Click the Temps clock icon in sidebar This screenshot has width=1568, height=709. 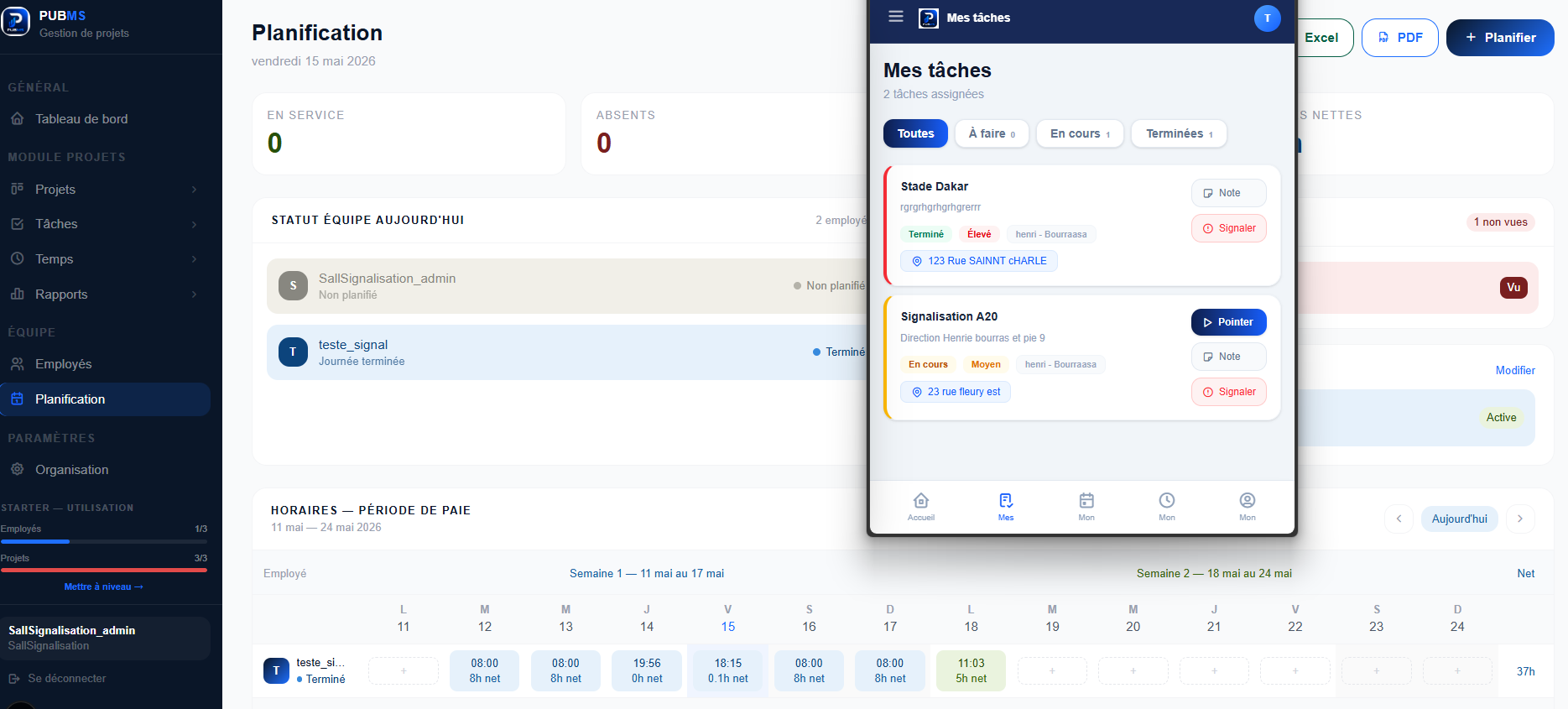(17, 258)
